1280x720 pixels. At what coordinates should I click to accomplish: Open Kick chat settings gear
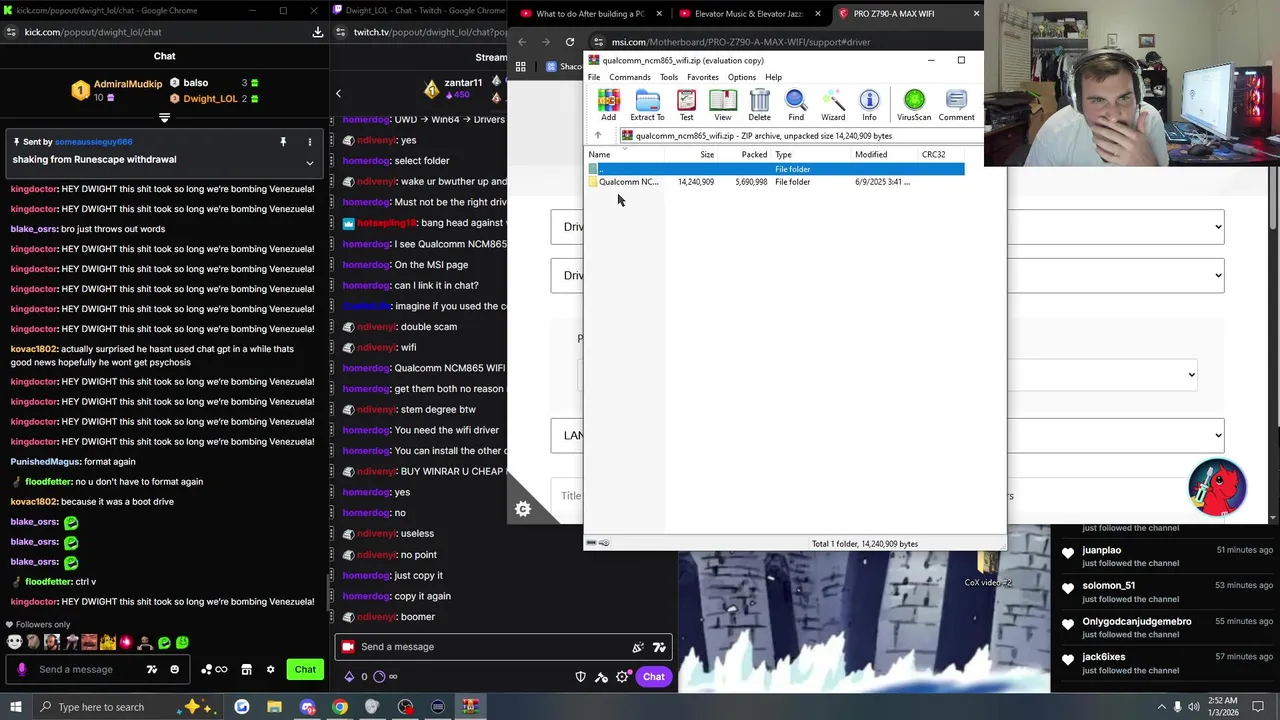tap(270, 669)
